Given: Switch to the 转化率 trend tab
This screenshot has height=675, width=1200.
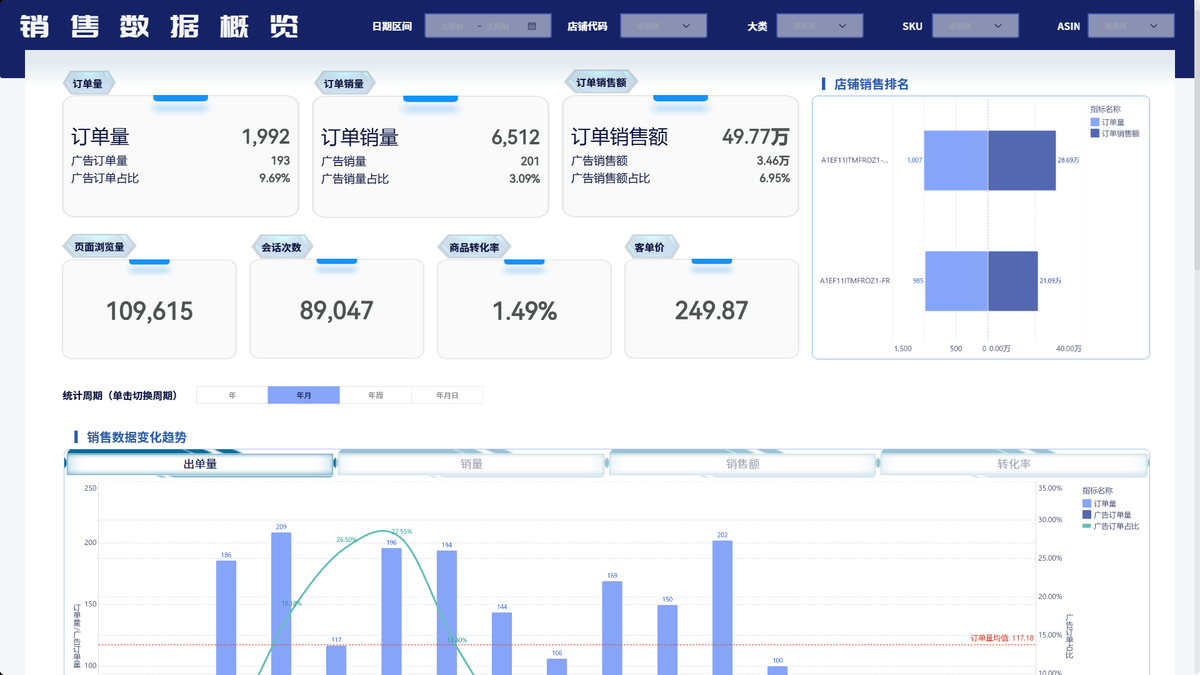Looking at the screenshot, I should (x=1014, y=464).
